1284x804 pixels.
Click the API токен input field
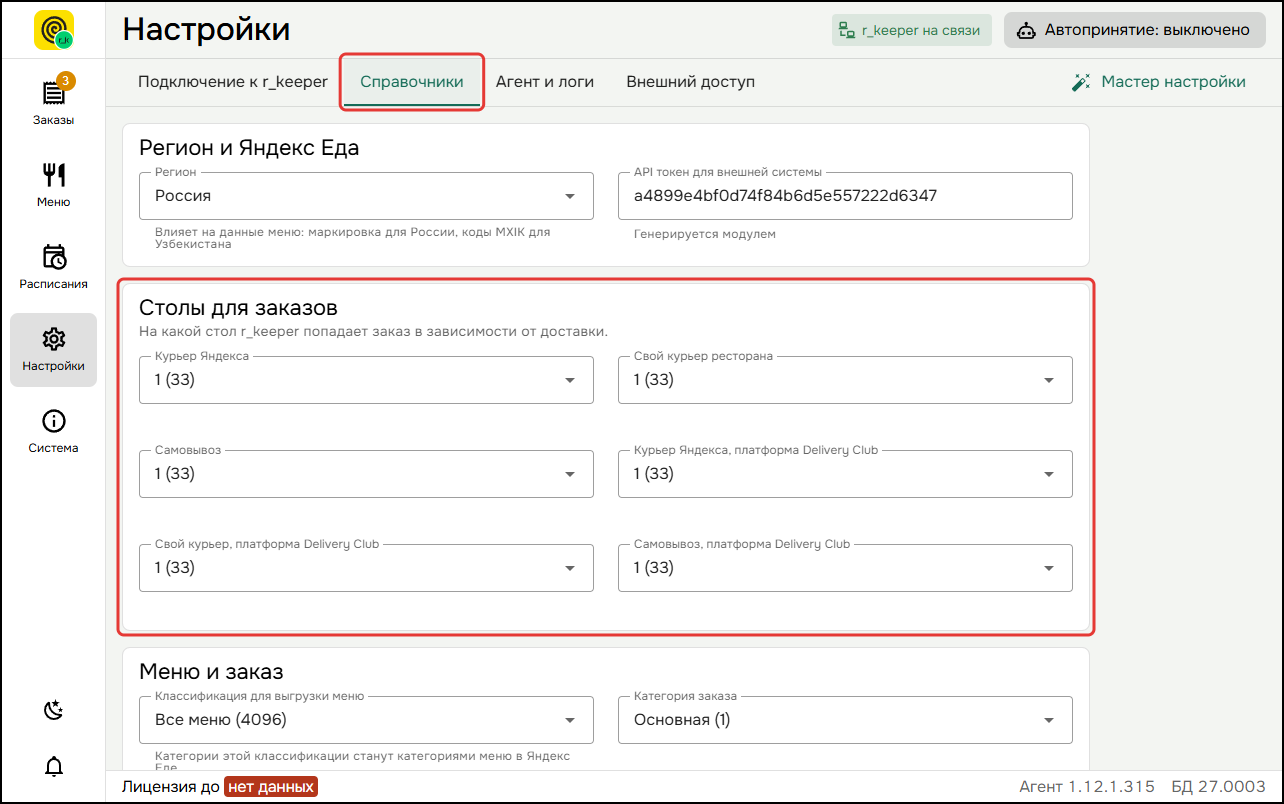coord(845,196)
